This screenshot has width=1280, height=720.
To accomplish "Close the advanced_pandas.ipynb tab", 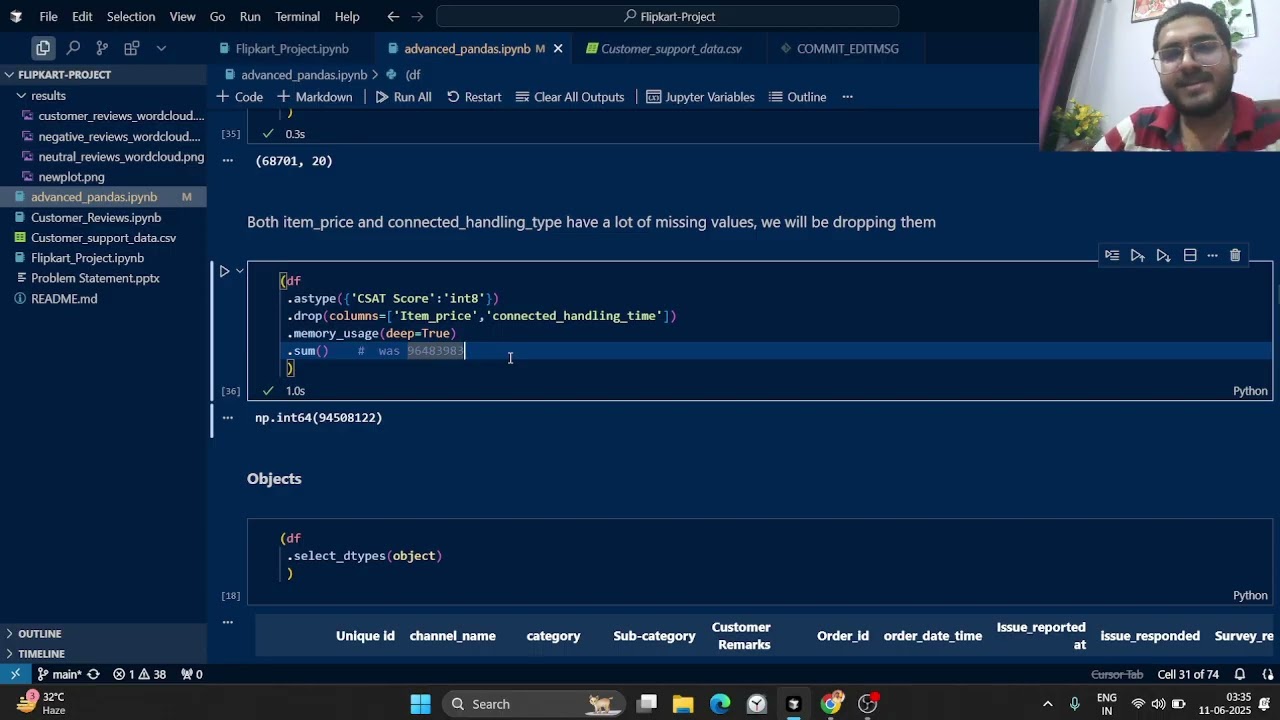I will (558, 48).
